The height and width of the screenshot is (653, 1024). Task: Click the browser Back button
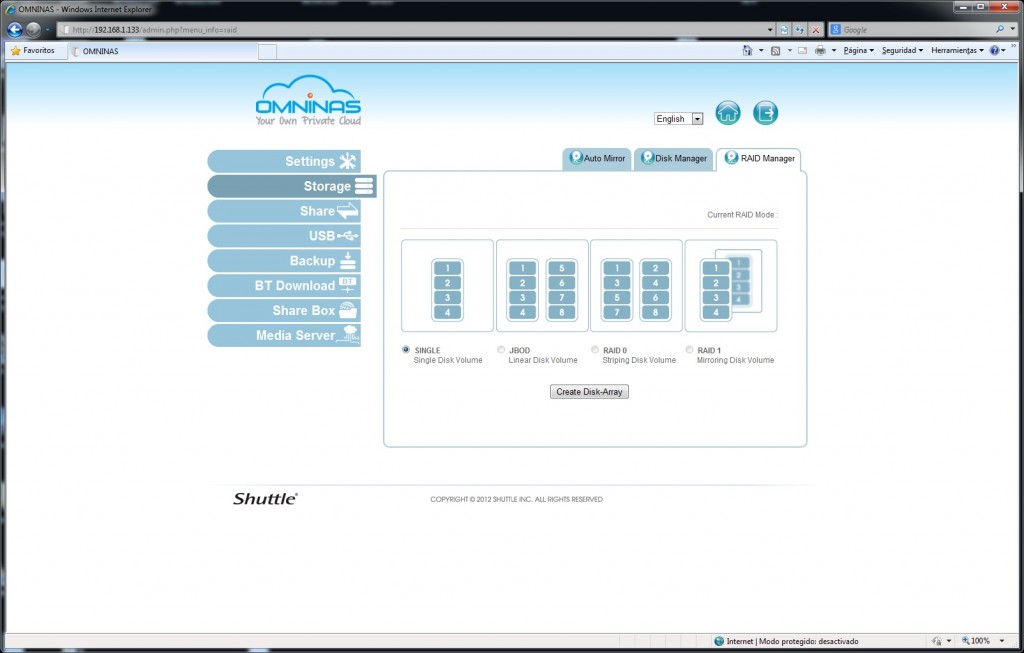(x=15, y=29)
